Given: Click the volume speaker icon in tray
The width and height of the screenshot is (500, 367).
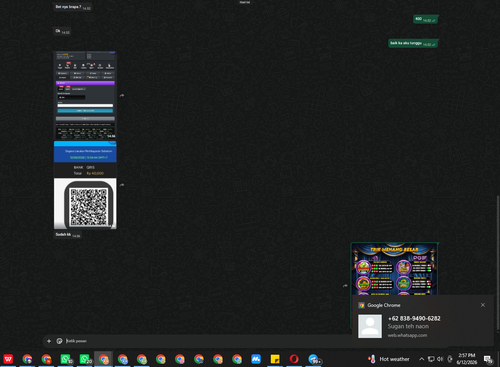Looking at the screenshot, I should [x=440, y=359].
